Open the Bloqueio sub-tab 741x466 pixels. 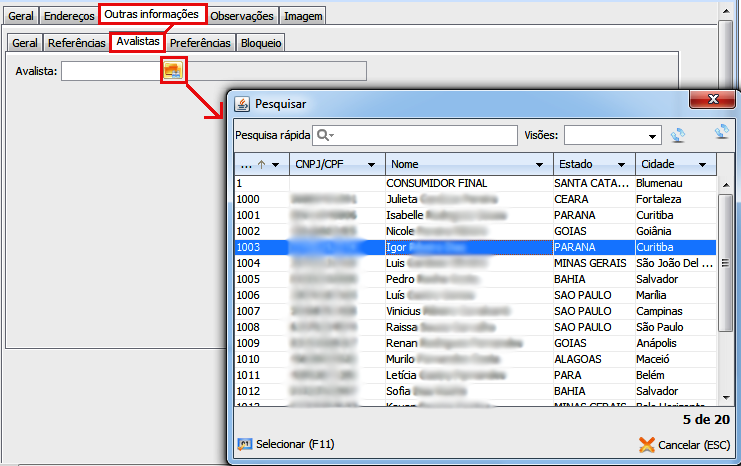pyautogui.click(x=261, y=43)
